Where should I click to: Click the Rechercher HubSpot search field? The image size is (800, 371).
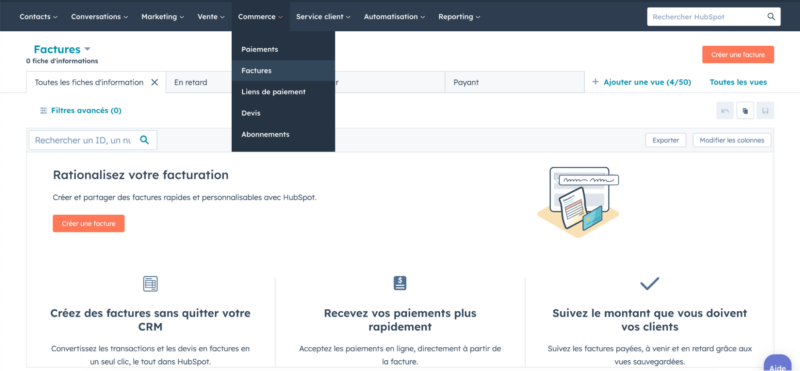pos(713,16)
